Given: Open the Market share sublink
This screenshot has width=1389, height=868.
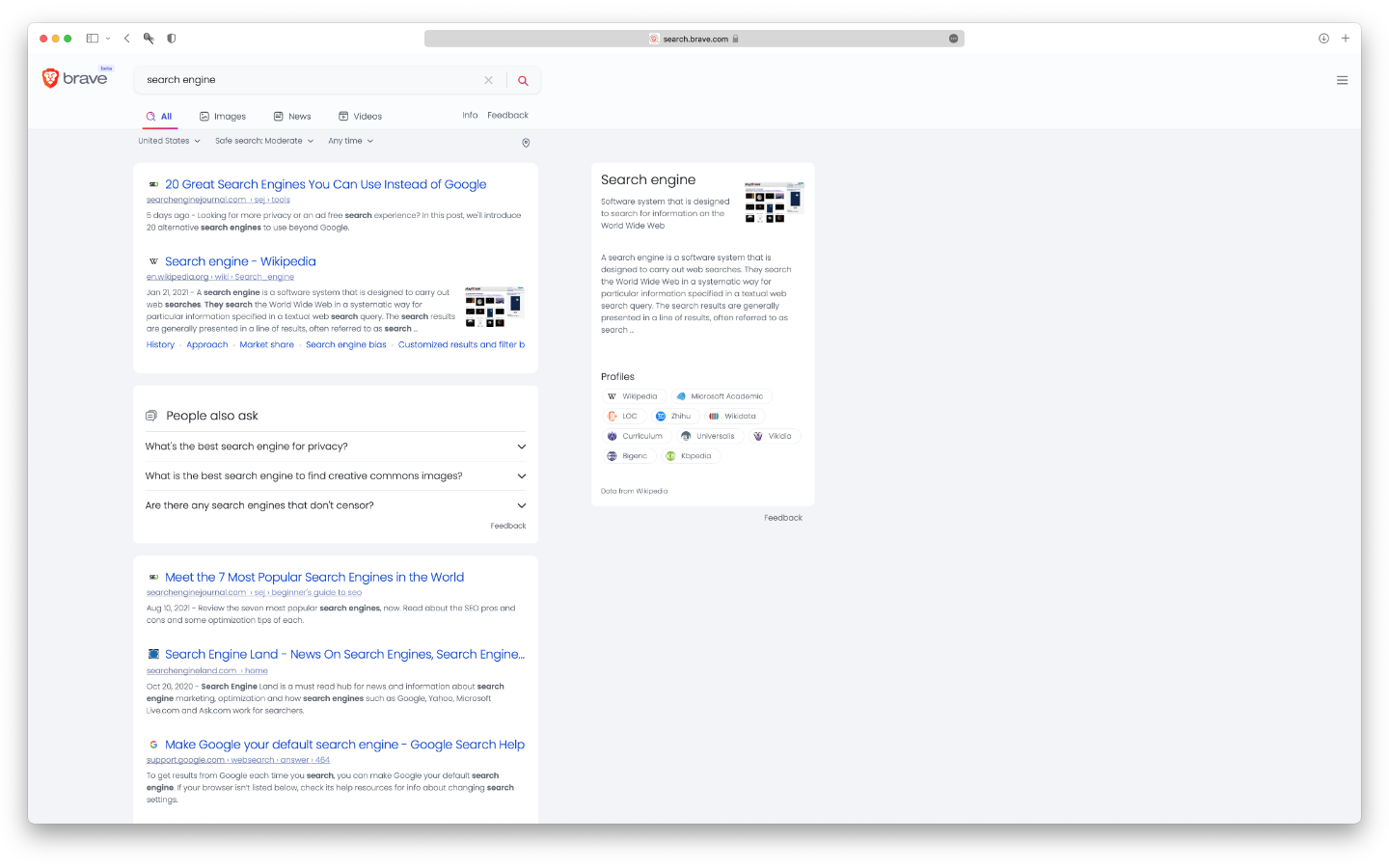Looking at the screenshot, I should pyautogui.click(x=266, y=344).
